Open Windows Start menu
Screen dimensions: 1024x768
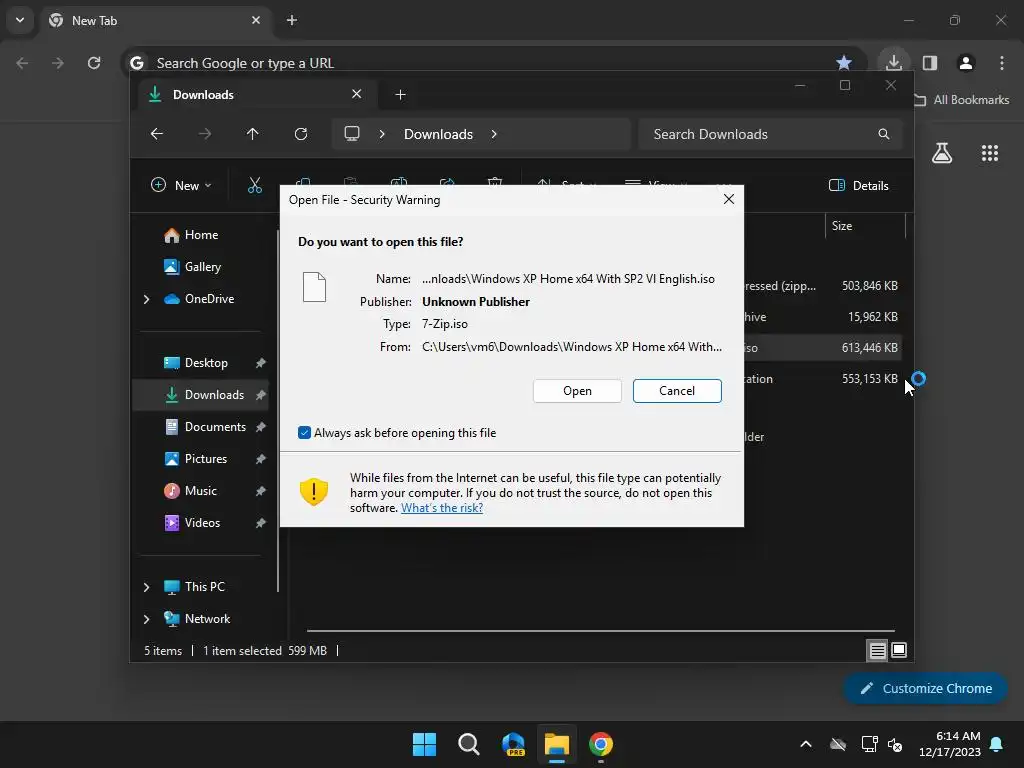[x=424, y=744]
